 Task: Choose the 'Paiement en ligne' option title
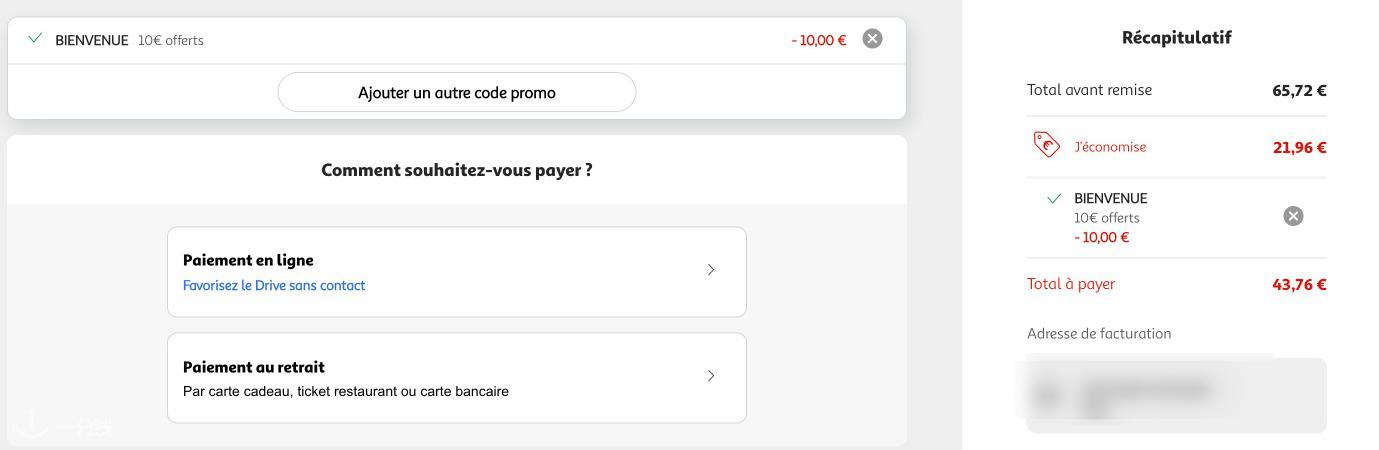248,260
